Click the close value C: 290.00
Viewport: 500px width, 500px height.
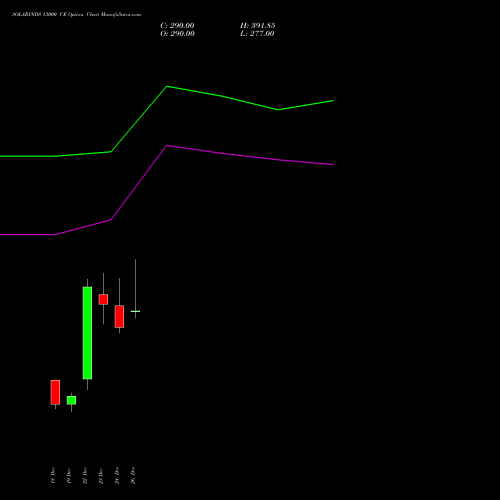coord(177,26)
